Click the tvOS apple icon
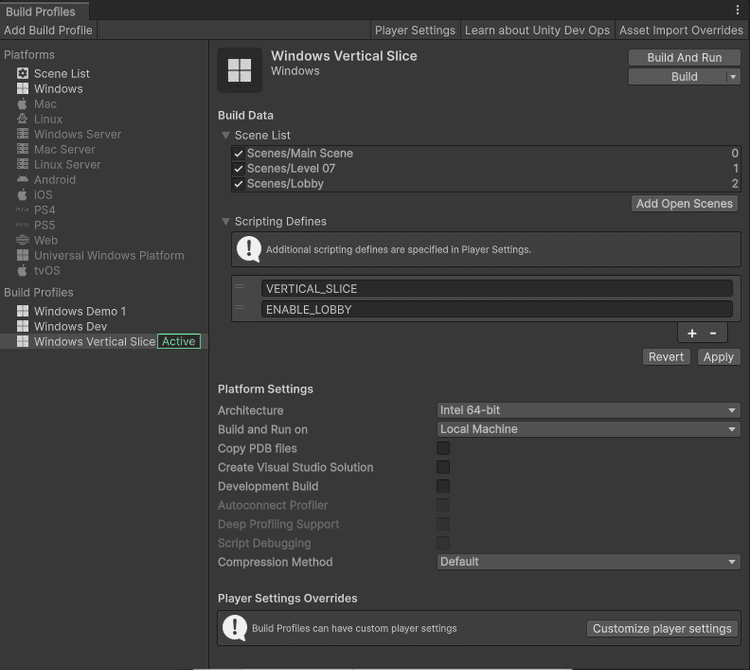Viewport: 750px width, 670px height. pyautogui.click(x=22, y=270)
